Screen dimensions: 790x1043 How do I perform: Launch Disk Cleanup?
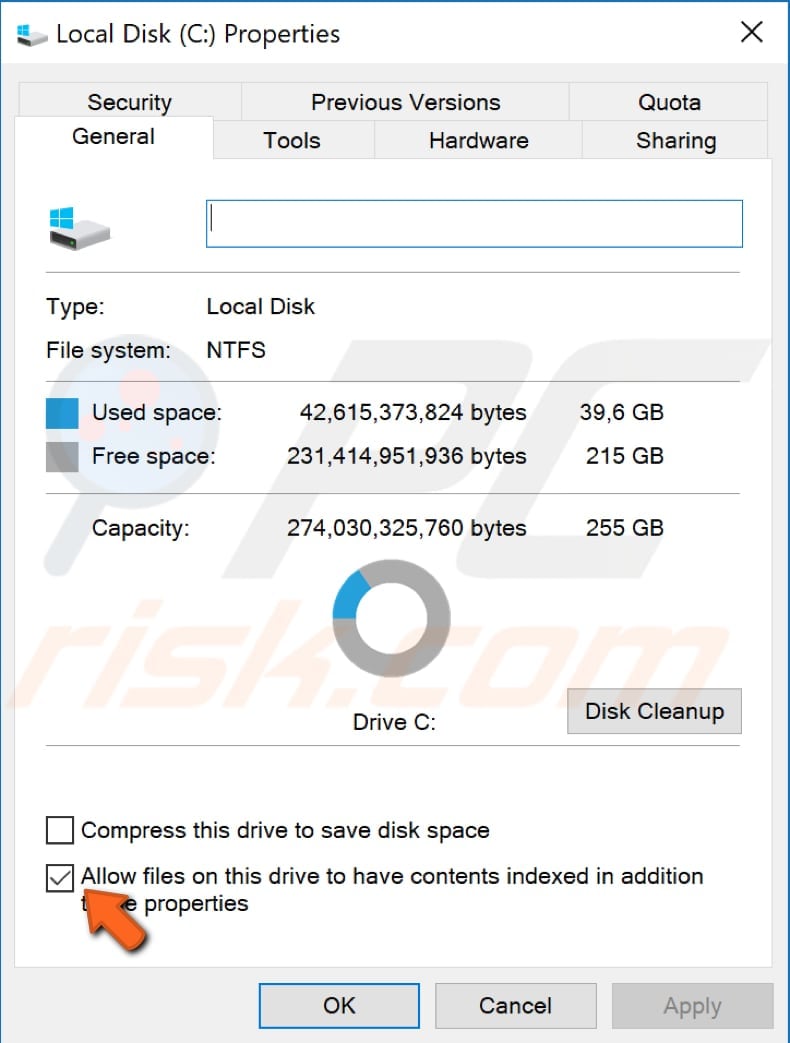pyautogui.click(x=654, y=711)
